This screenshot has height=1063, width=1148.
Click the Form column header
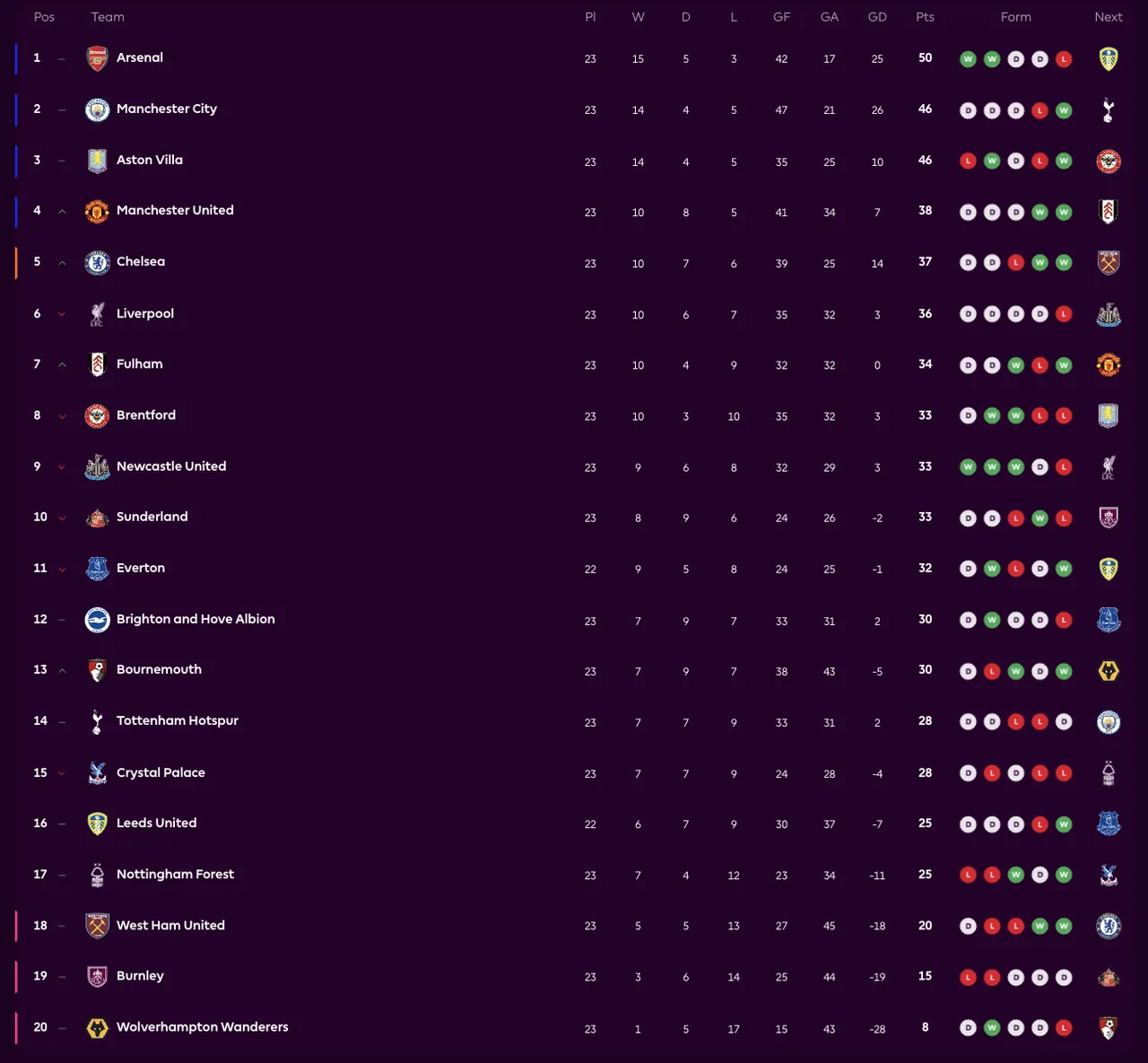pos(1015,17)
